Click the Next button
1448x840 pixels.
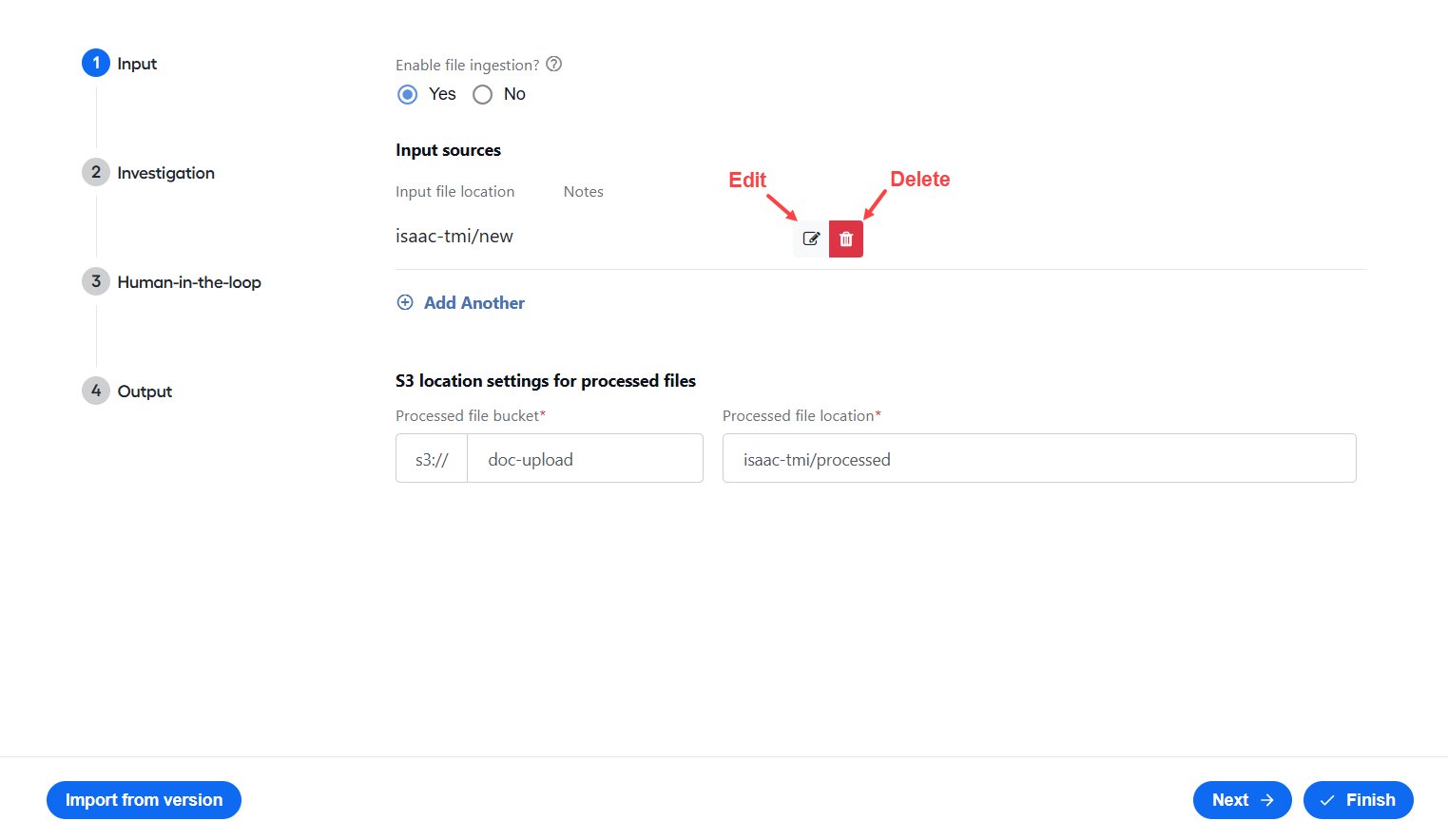1242,800
